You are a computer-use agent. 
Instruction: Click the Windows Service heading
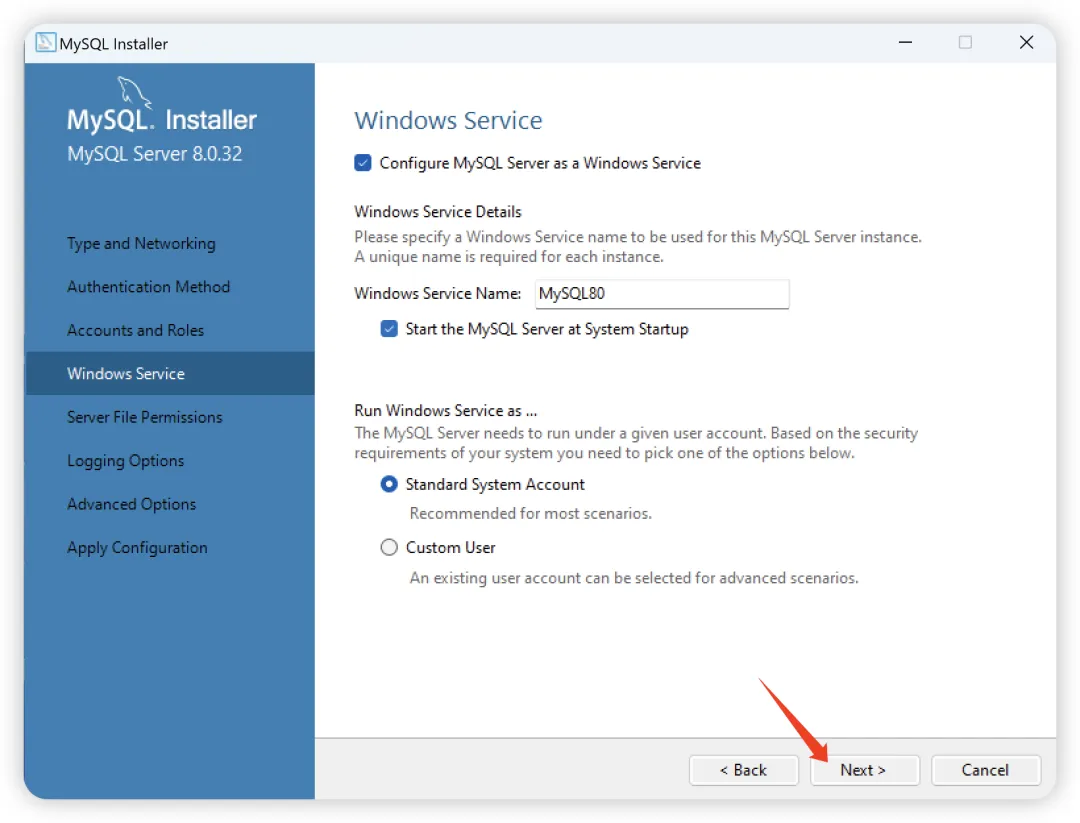point(448,121)
